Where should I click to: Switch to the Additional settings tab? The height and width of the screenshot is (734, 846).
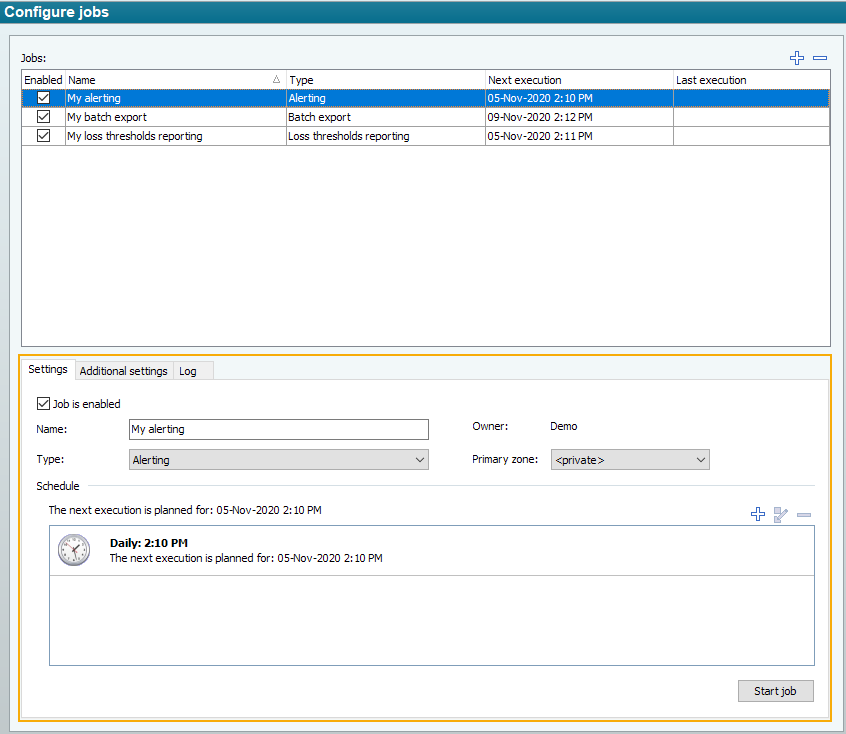pos(123,371)
